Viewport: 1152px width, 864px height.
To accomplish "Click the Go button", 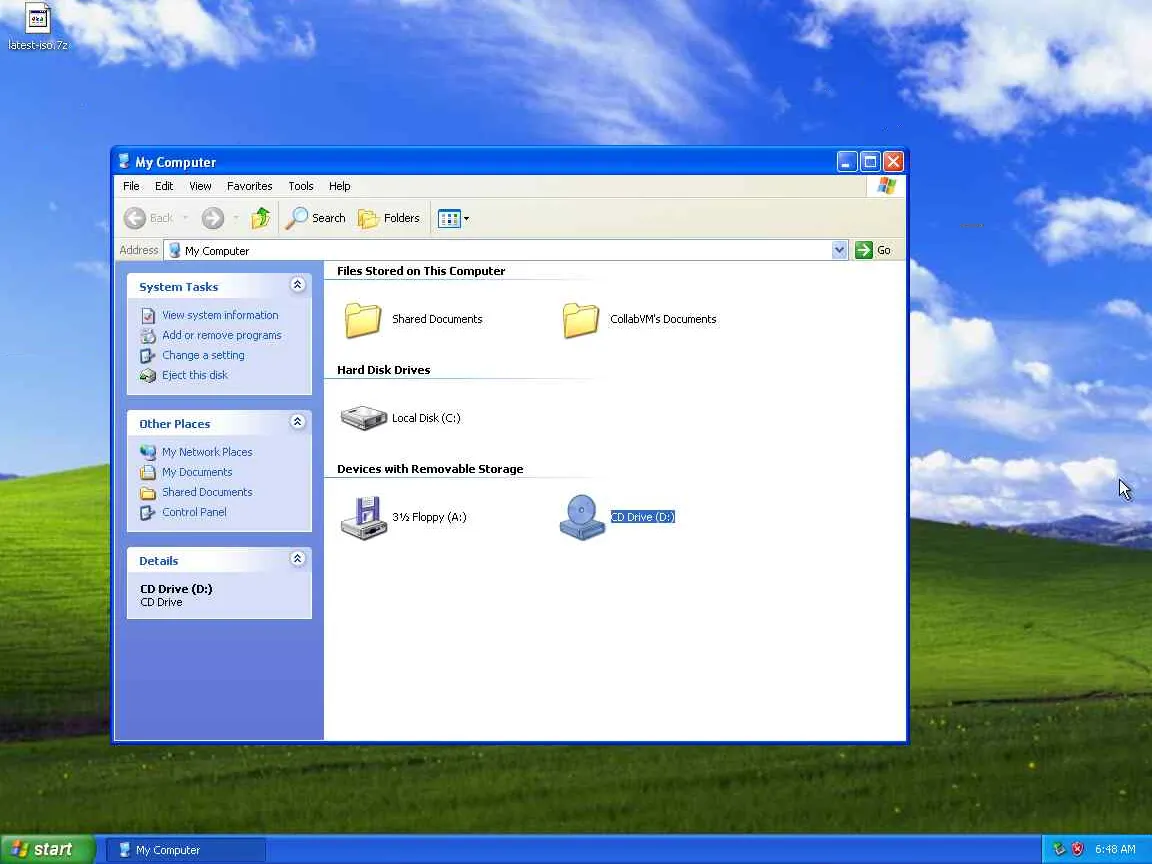I will [874, 251].
